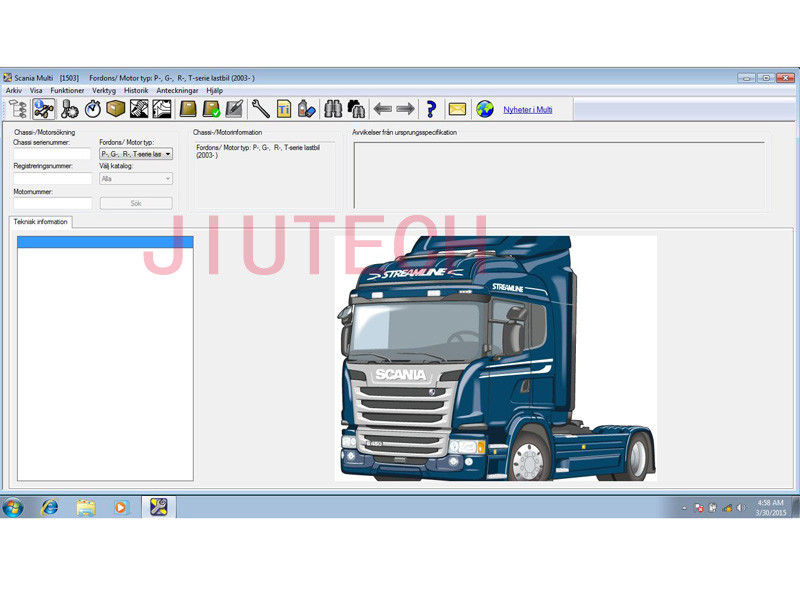
Task: Click the Scania Streamline truck image
Action: [x=496, y=358]
